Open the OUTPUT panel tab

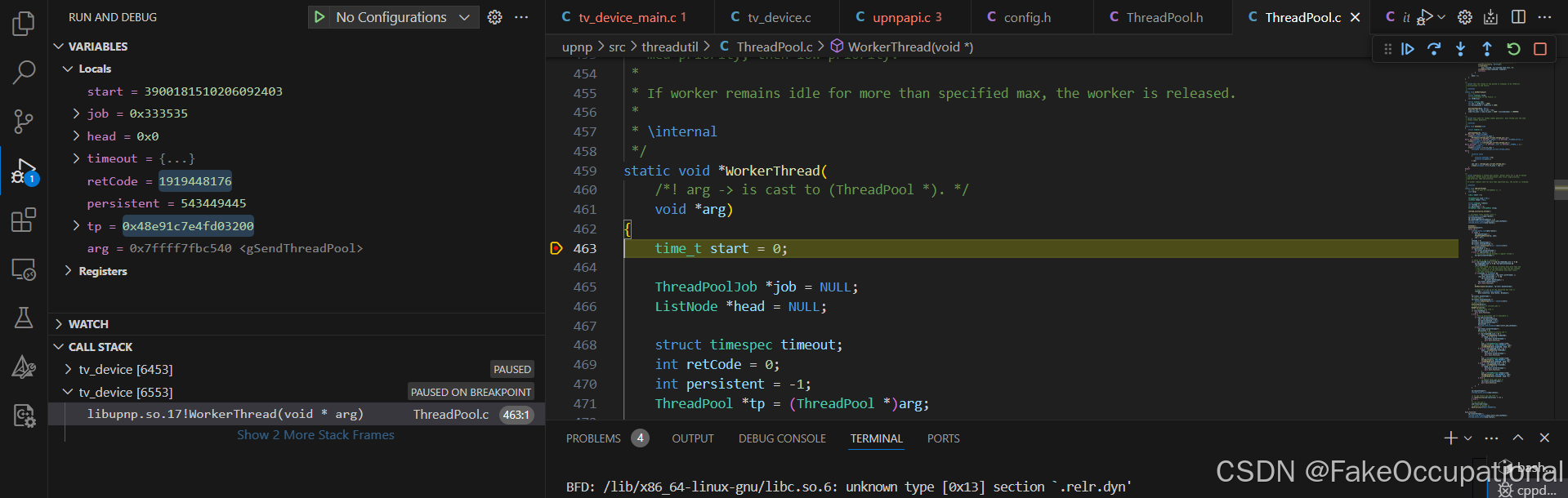(693, 438)
